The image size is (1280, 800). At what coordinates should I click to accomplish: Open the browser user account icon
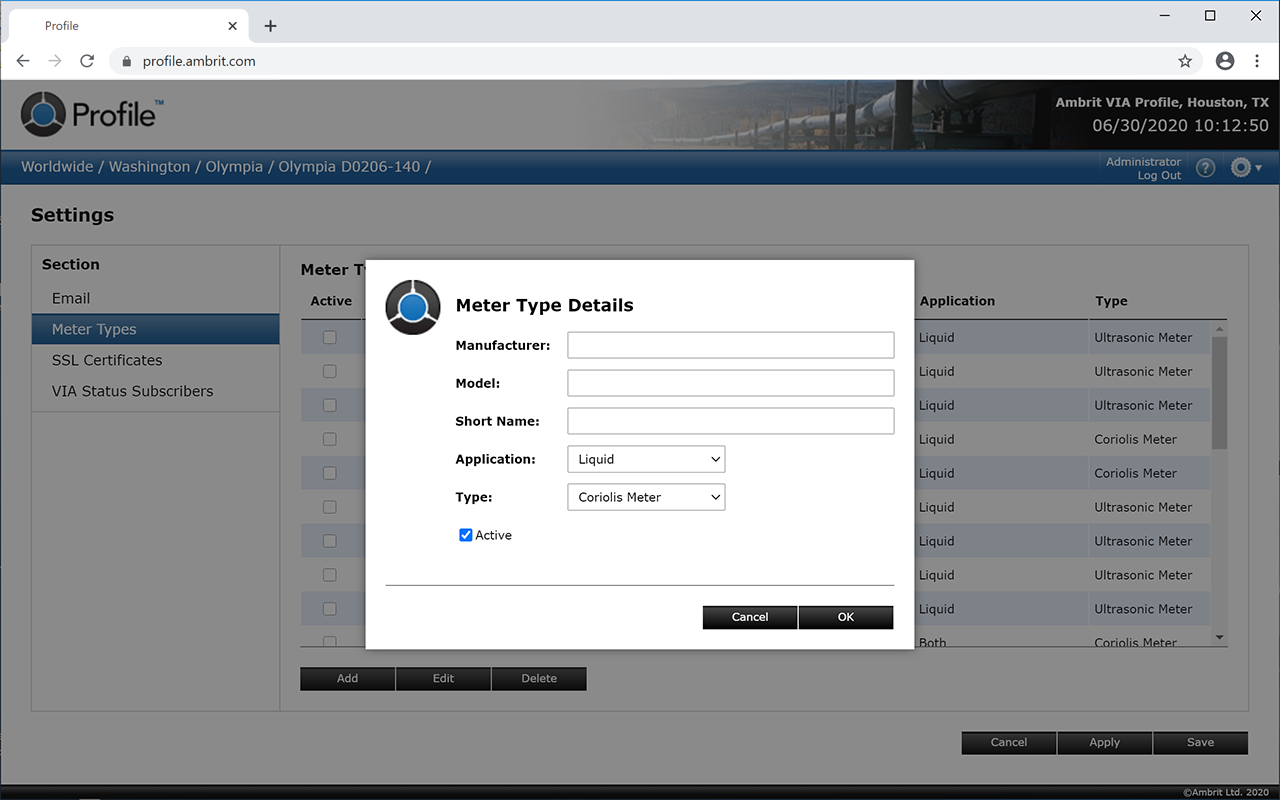click(1224, 61)
